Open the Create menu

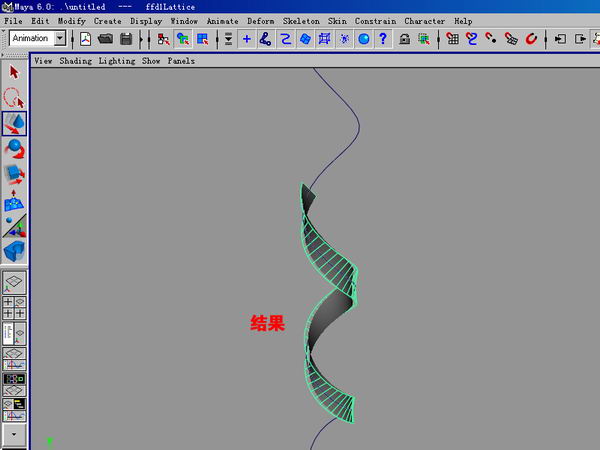pos(108,21)
